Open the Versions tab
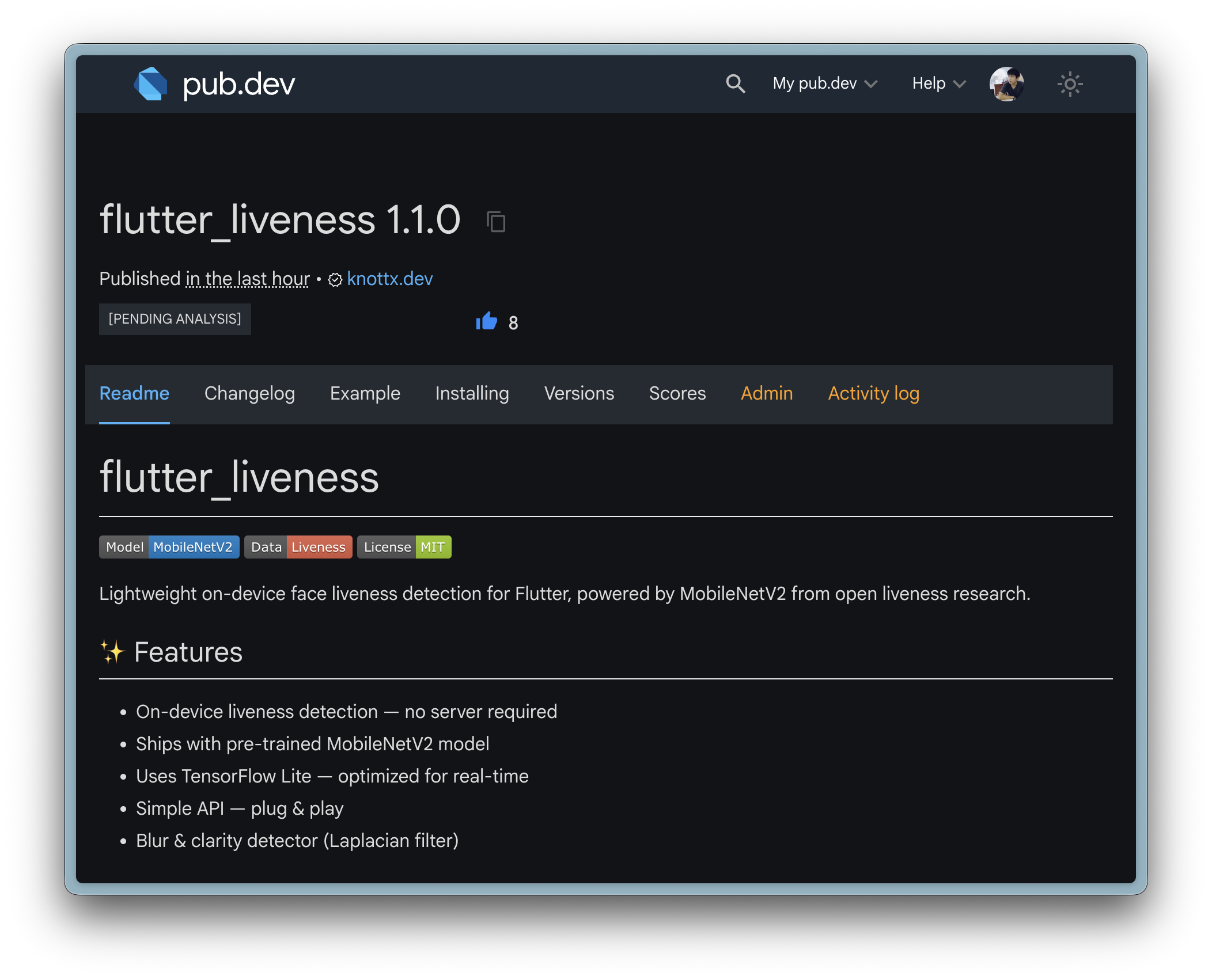Image resolution: width=1212 pixels, height=980 pixels. (x=579, y=394)
